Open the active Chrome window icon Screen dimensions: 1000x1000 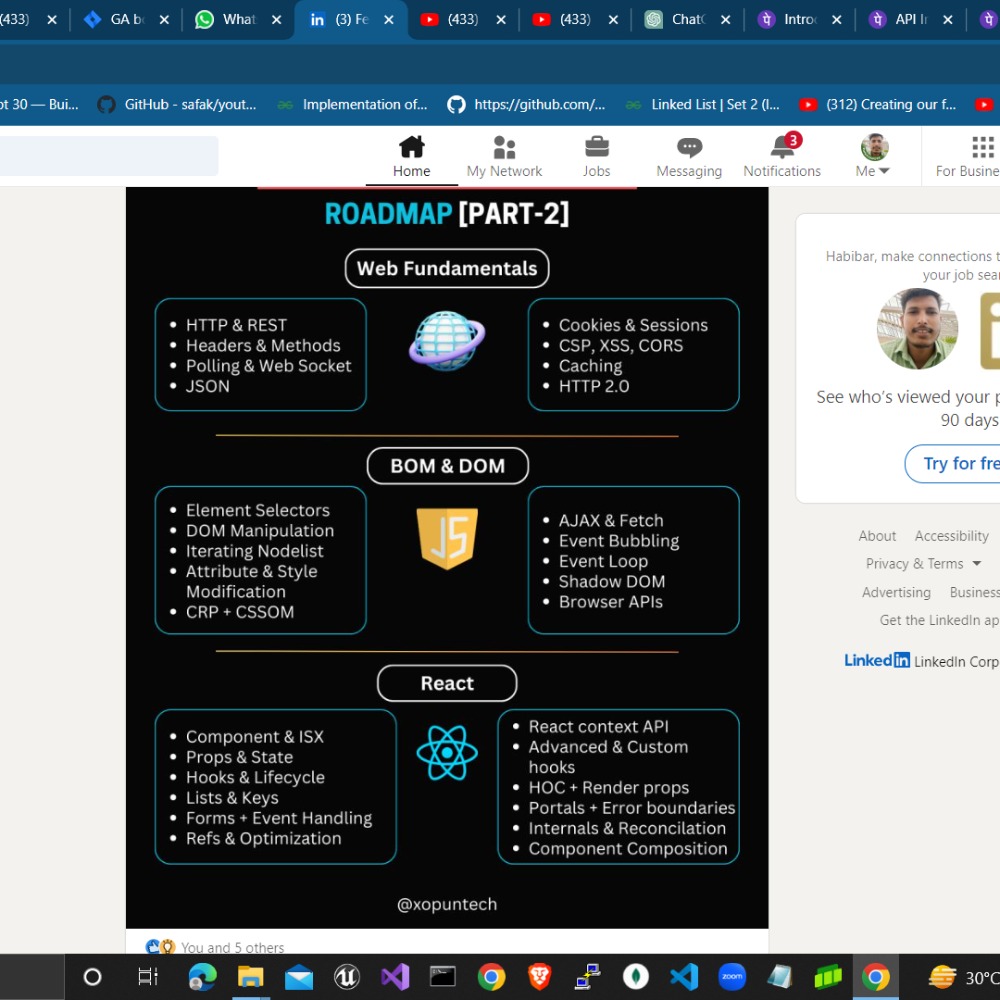pos(876,976)
